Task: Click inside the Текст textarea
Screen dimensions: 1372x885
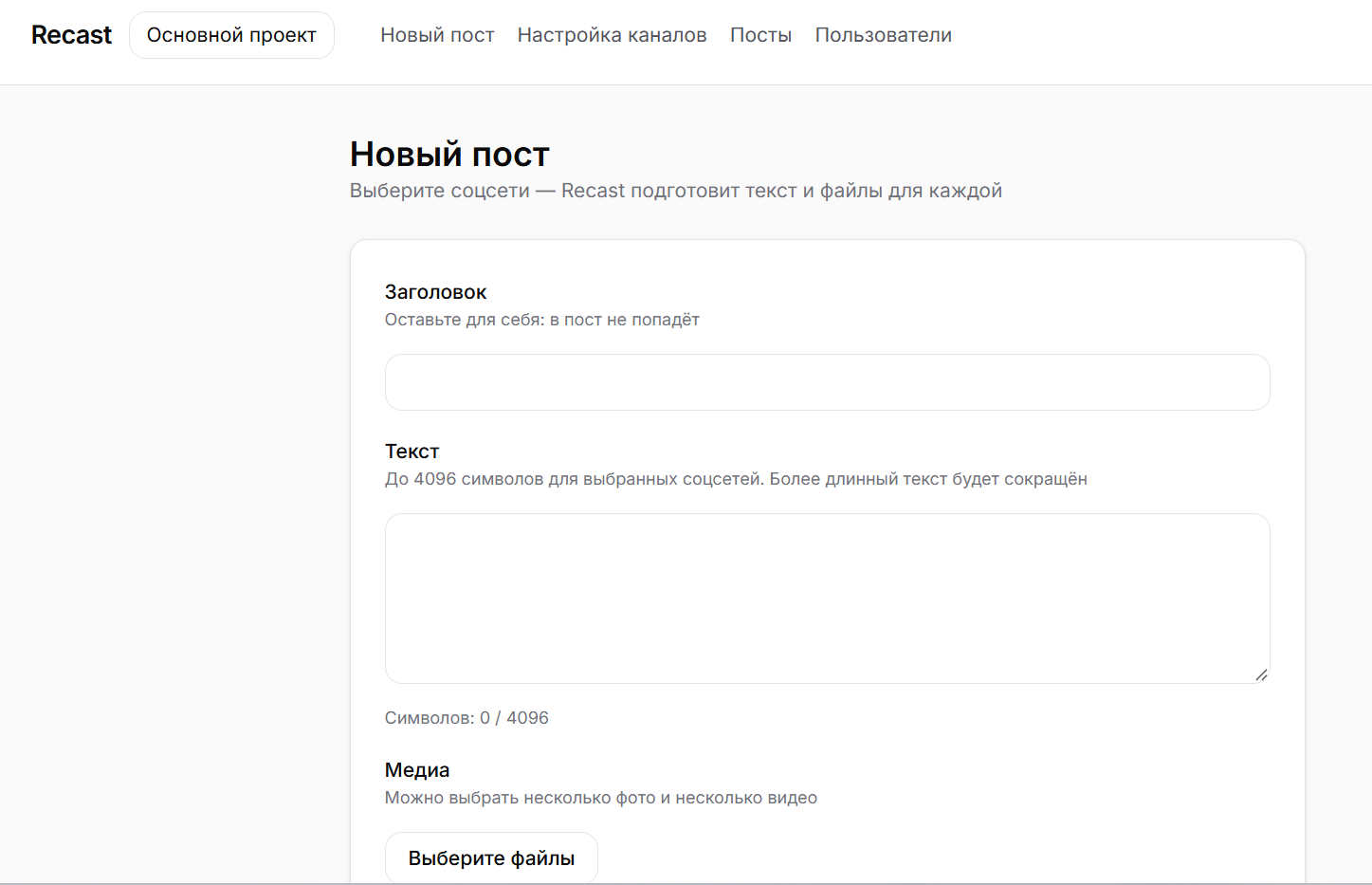Action: (x=827, y=599)
